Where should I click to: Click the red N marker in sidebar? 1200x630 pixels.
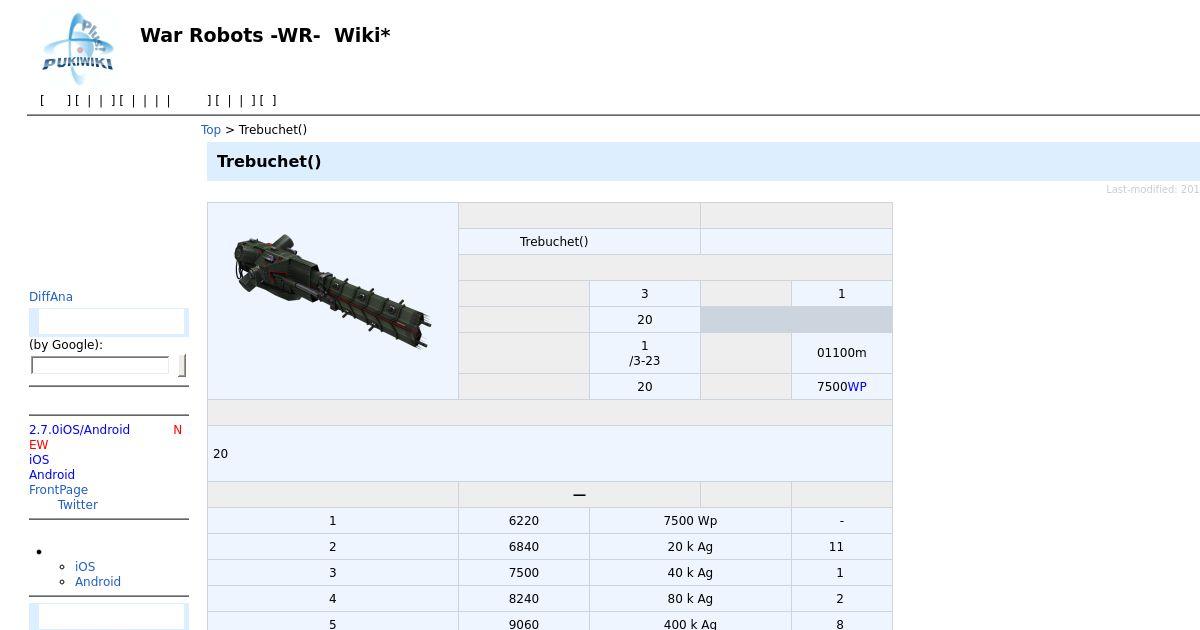pyautogui.click(x=177, y=430)
